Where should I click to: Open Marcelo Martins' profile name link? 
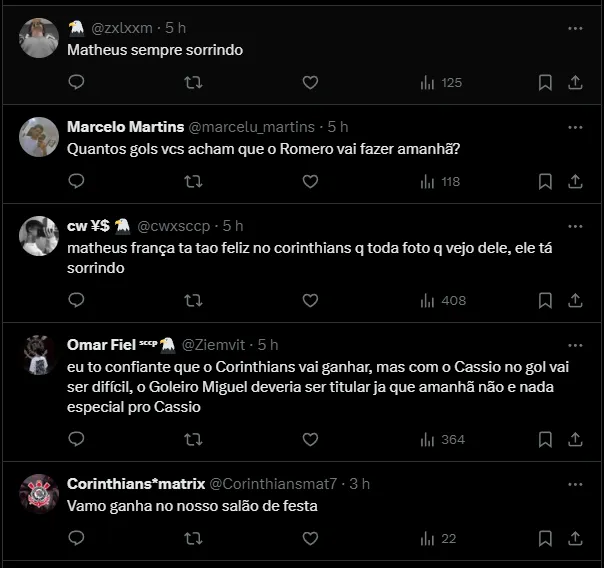coord(125,127)
